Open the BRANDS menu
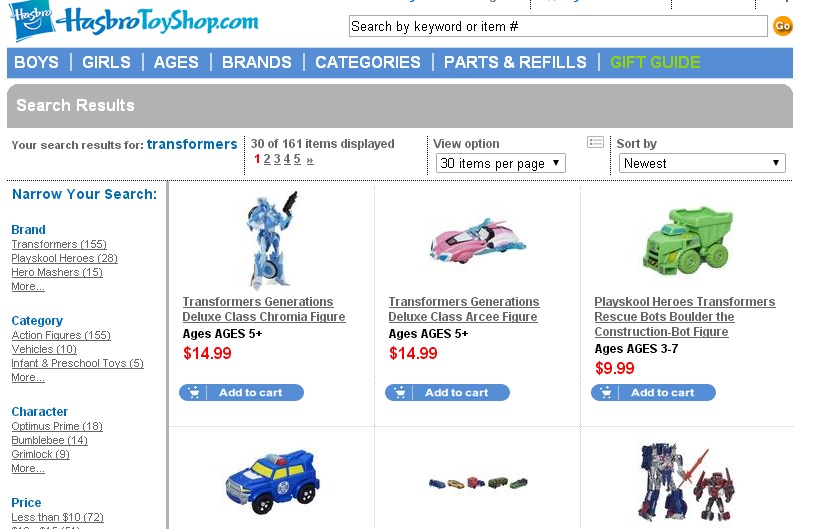Image resolution: width=815 pixels, height=529 pixels. (x=257, y=62)
